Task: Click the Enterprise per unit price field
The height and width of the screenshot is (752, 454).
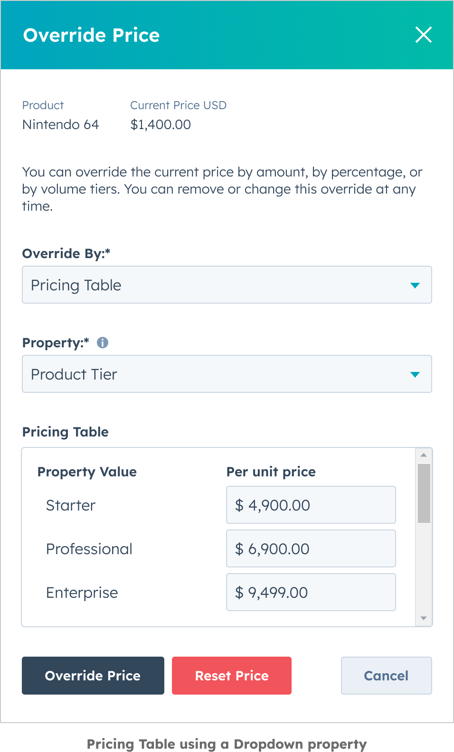Action: [x=311, y=592]
